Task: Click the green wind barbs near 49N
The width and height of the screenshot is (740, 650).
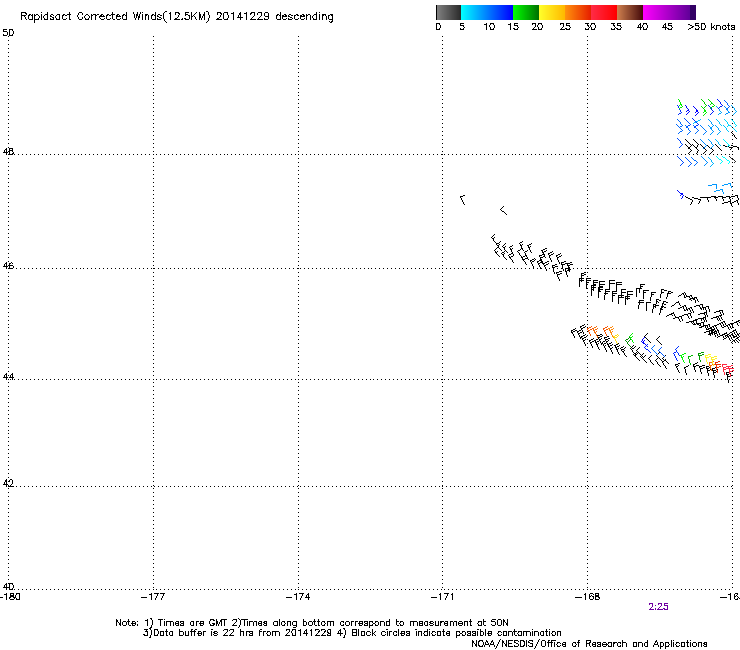Action: tap(707, 107)
